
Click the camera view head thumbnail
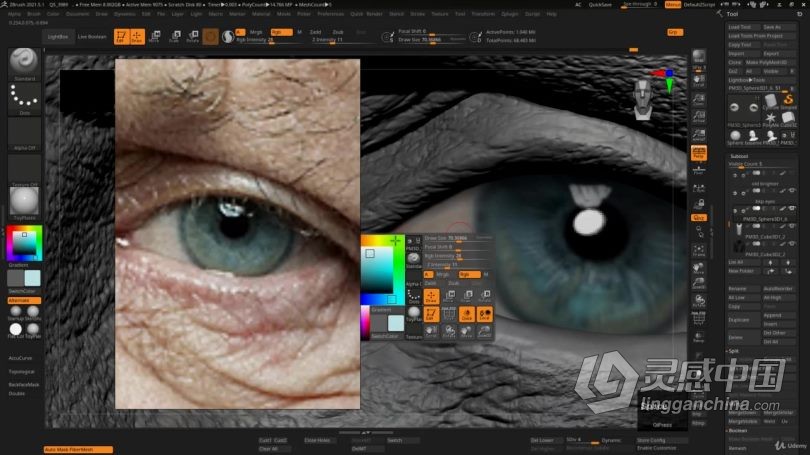tap(643, 100)
